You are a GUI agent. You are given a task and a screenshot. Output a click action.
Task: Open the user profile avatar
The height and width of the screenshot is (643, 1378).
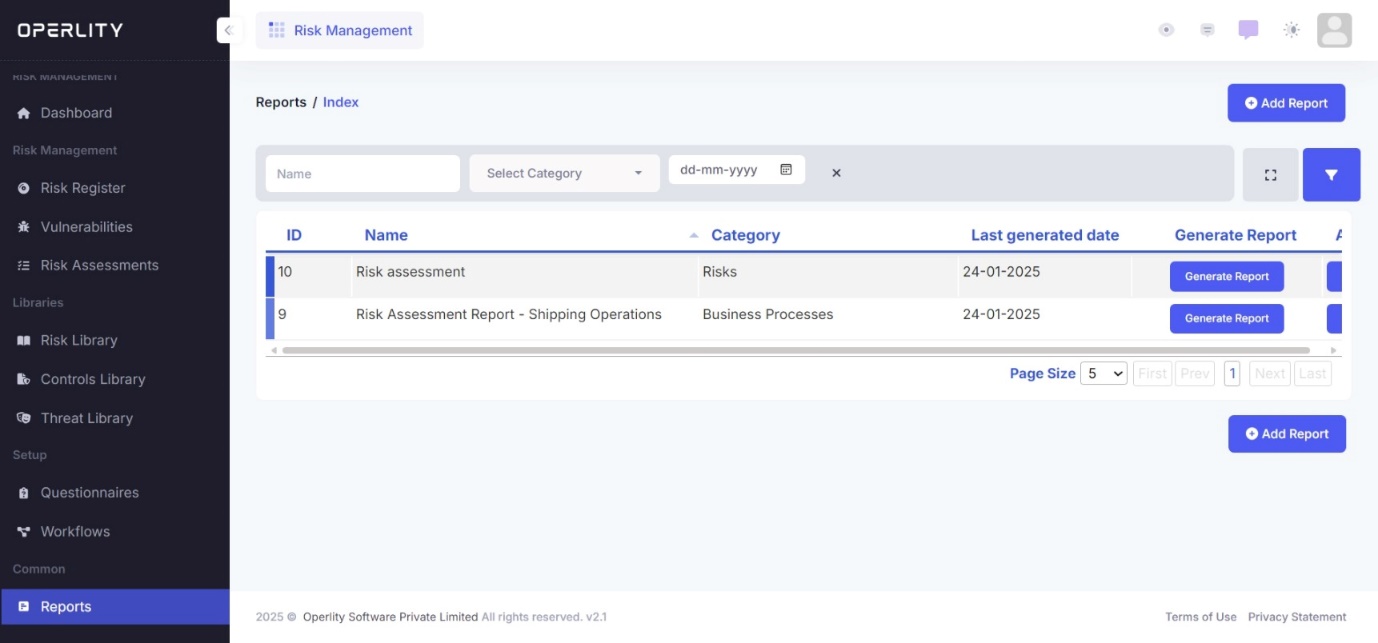(1334, 30)
